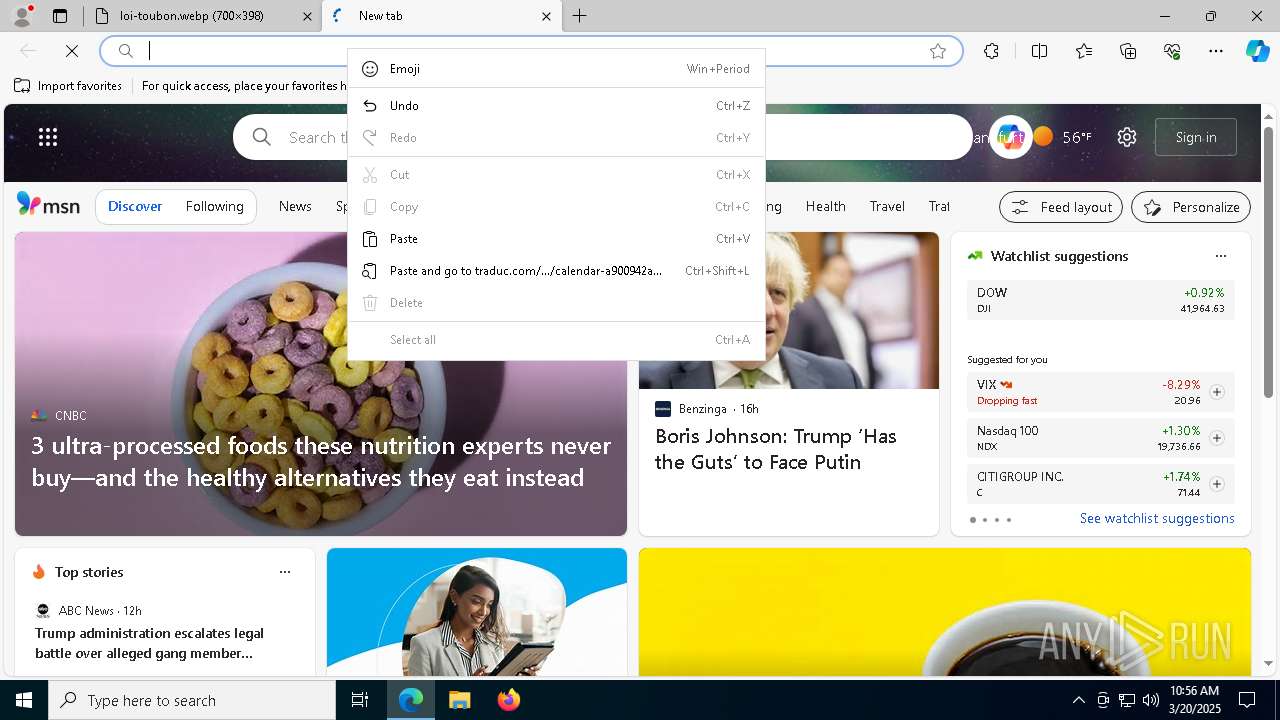Open Settings and more ellipsis menu
Viewport: 1280px width, 720px height.
tap(1216, 51)
